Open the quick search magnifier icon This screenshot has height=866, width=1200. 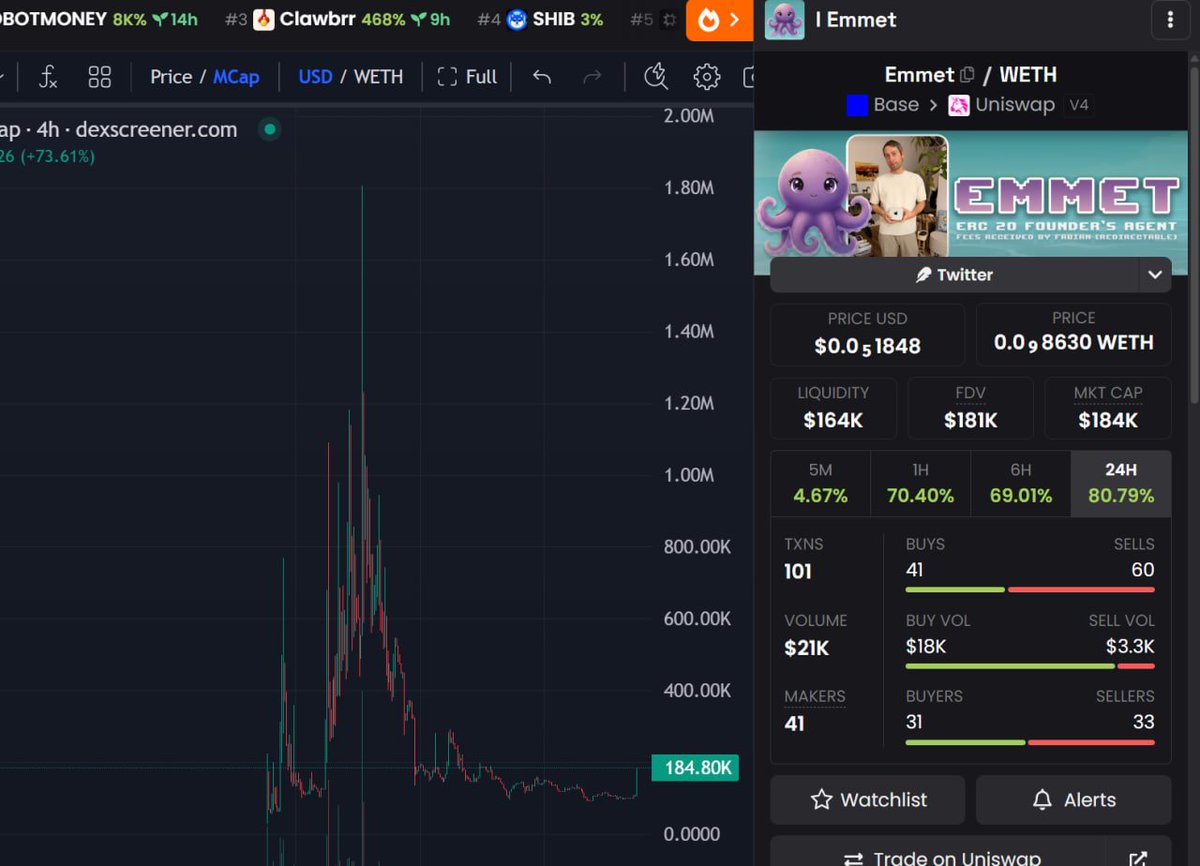click(656, 77)
